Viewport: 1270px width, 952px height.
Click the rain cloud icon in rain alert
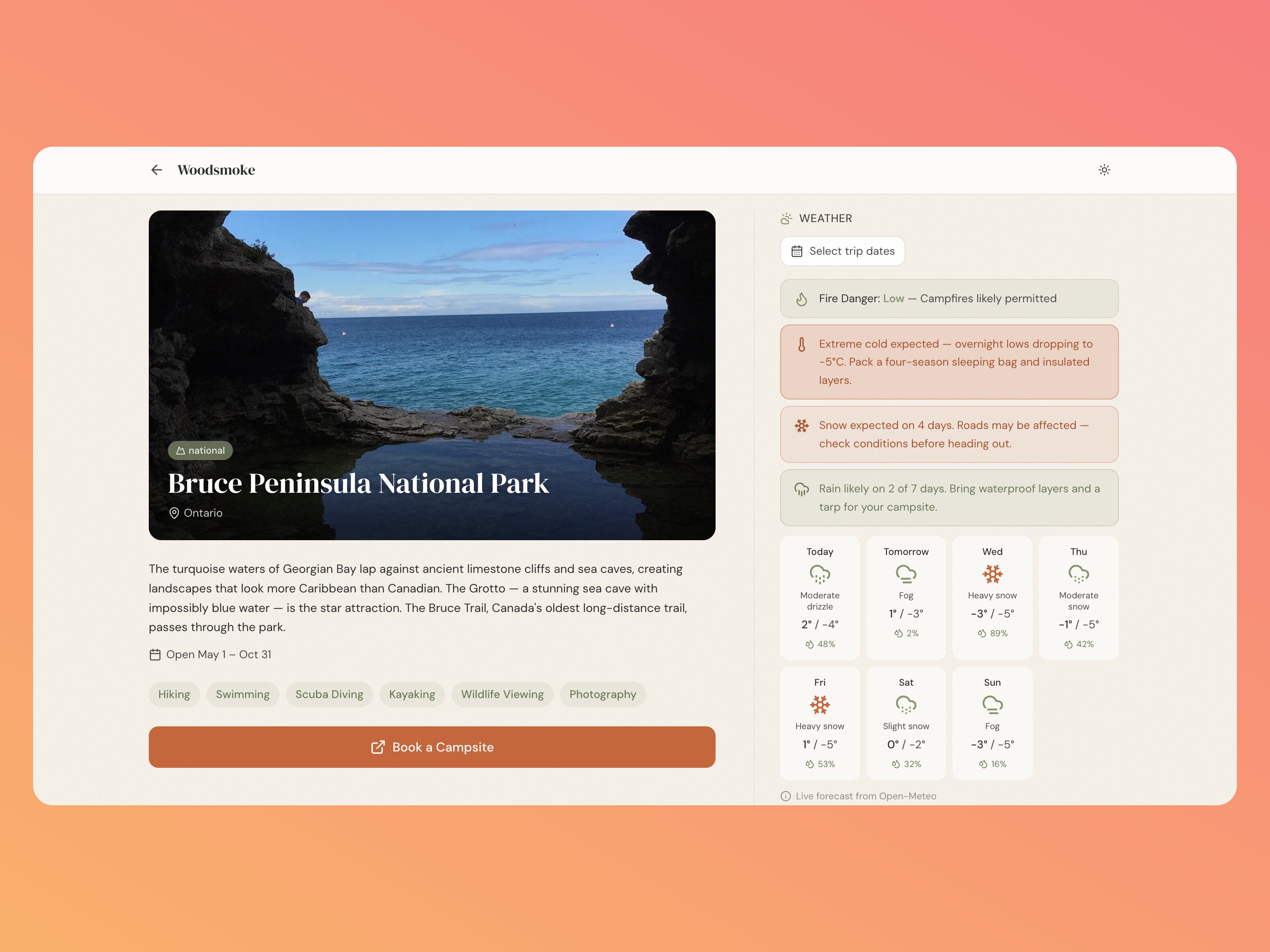pyautogui.click(x=801, y=489)
